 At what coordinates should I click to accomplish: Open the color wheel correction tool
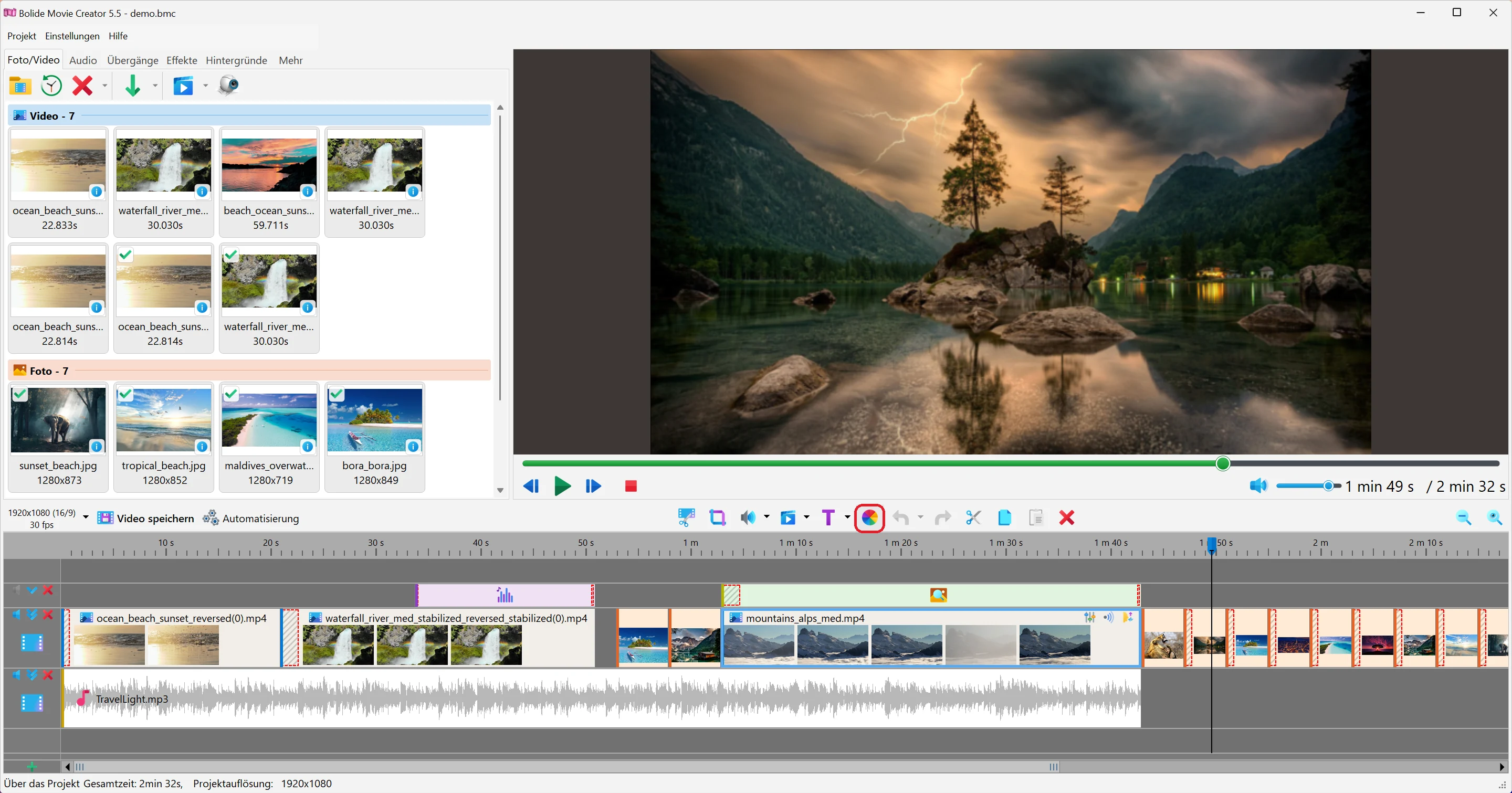869,517
